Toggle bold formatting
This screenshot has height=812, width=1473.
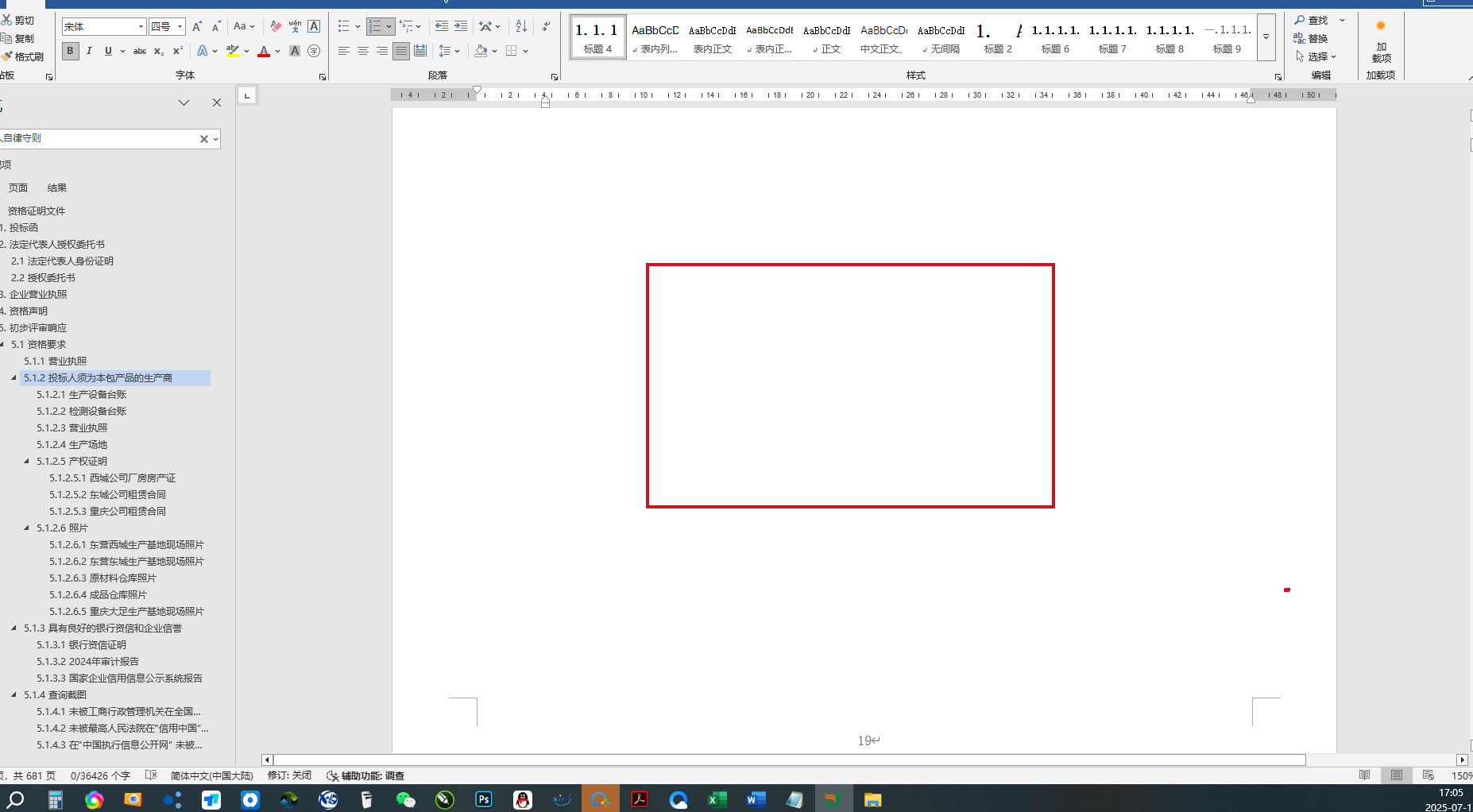70,51
